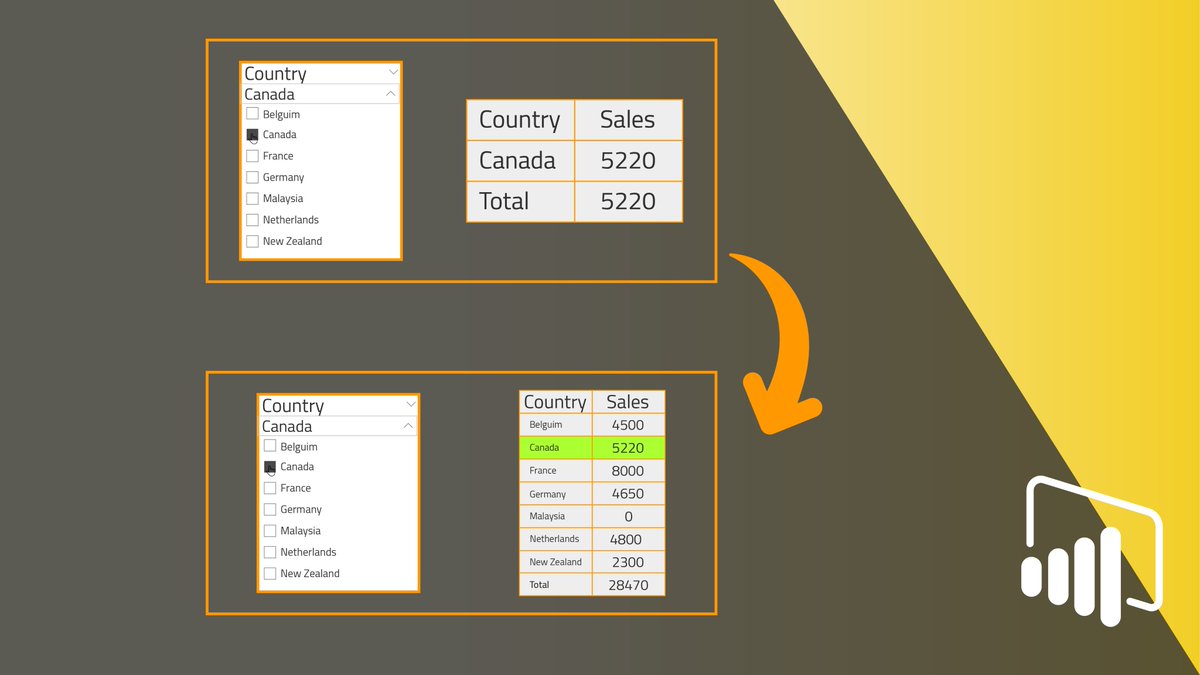The height and width of the screenshot is (675, 1200).
Task: Select the Total label in the upper table
Action: 520,201
